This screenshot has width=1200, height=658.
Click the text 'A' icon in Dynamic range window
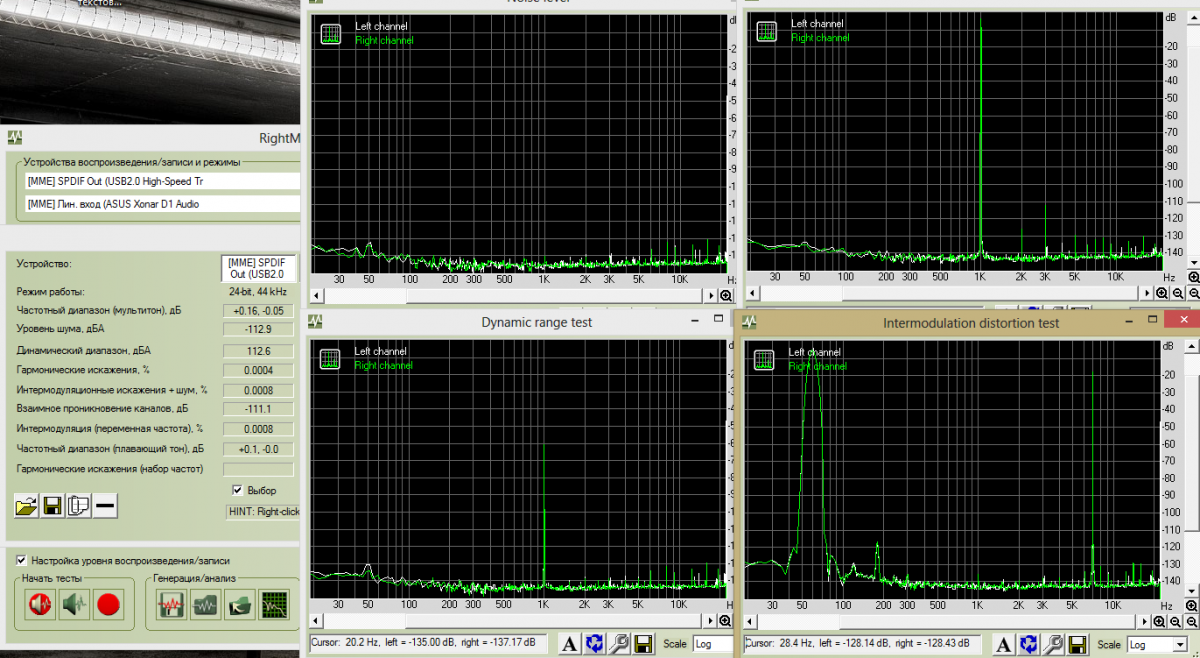click(x=568, y=643)
